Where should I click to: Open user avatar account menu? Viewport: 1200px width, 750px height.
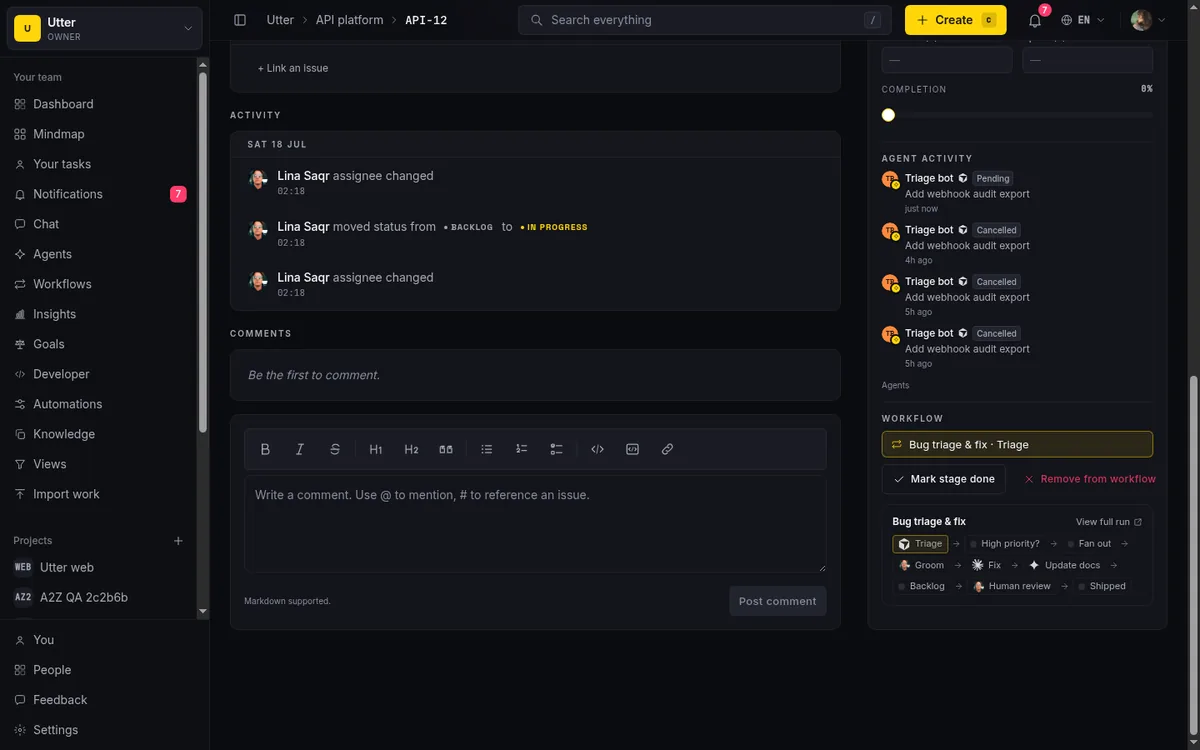point(1148,20)
